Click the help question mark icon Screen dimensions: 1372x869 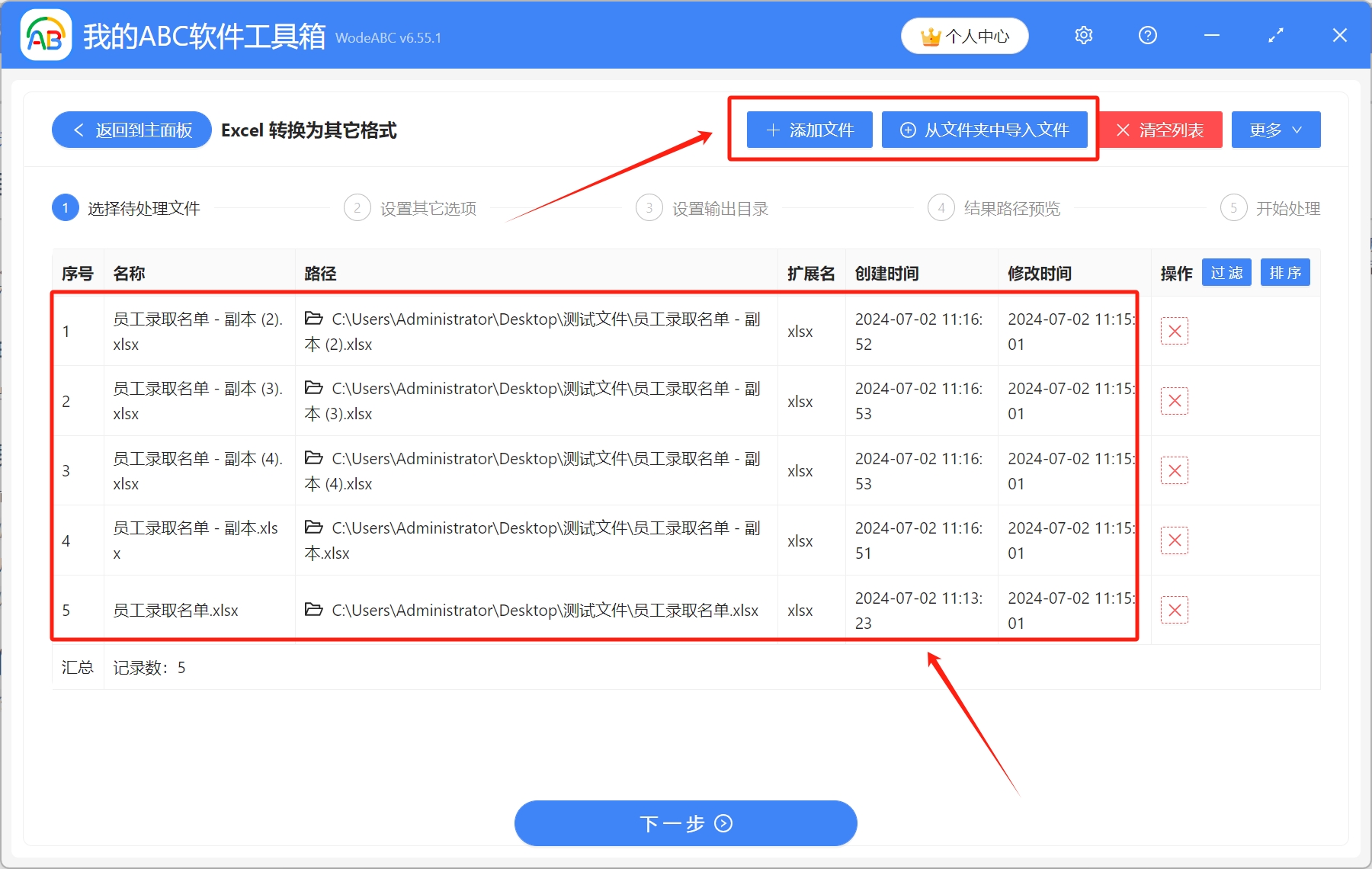1147,35
